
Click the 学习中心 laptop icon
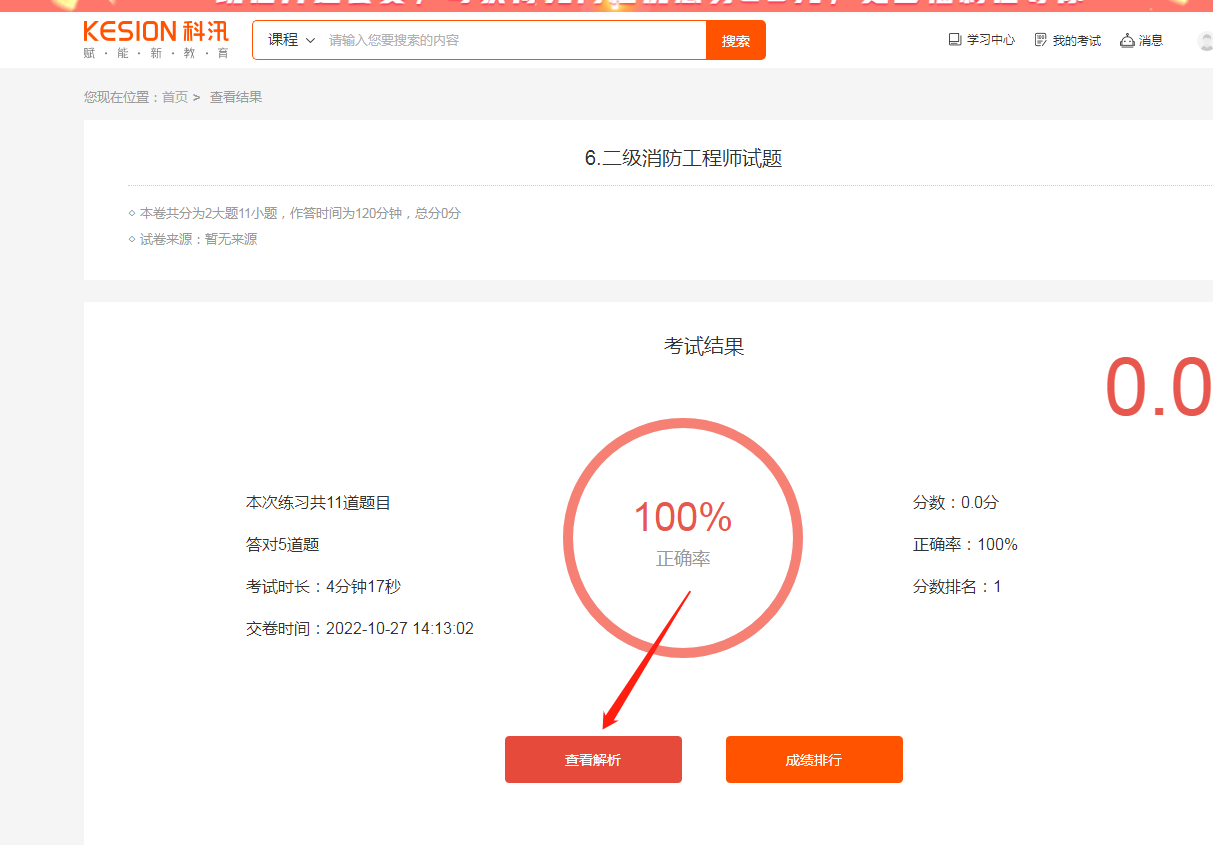[954, 40]
